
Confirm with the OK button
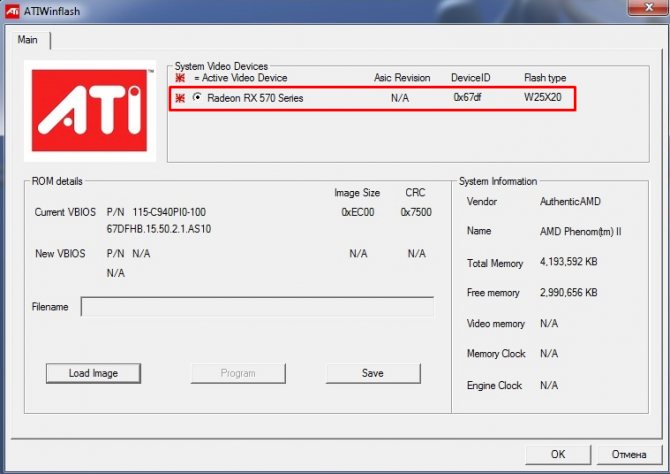[558, 454]
